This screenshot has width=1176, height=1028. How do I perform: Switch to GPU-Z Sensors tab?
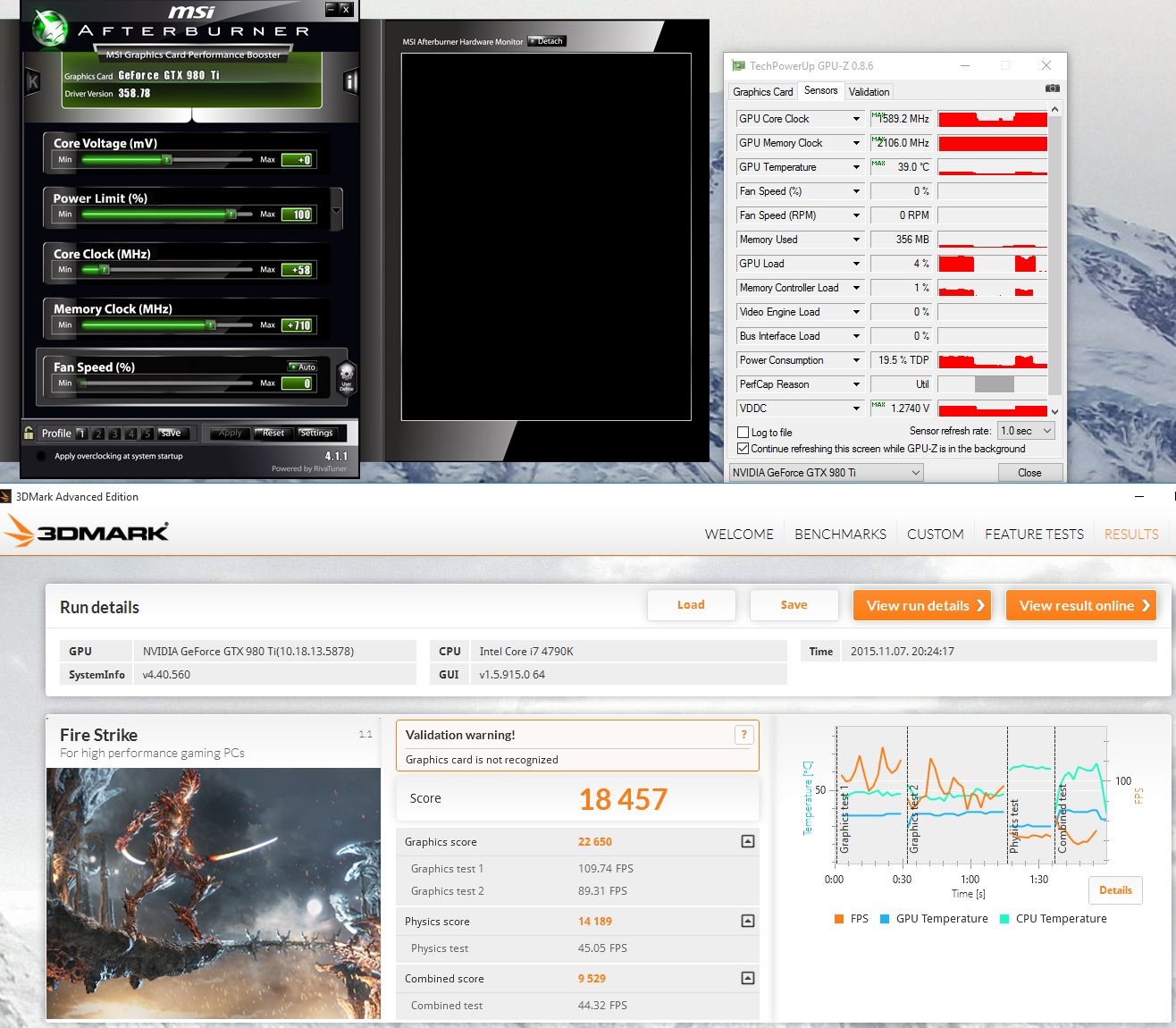tap(820, 90)
